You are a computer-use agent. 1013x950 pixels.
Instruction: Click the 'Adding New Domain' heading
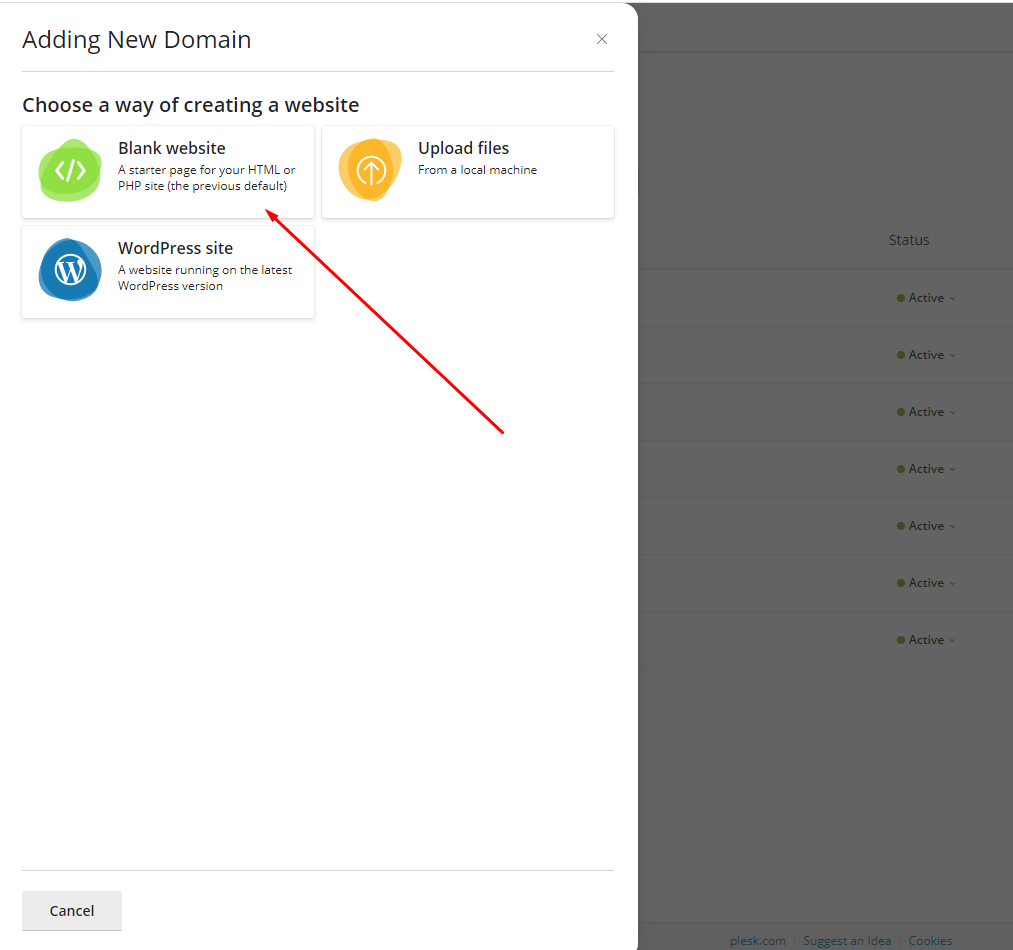click(136, 40)
